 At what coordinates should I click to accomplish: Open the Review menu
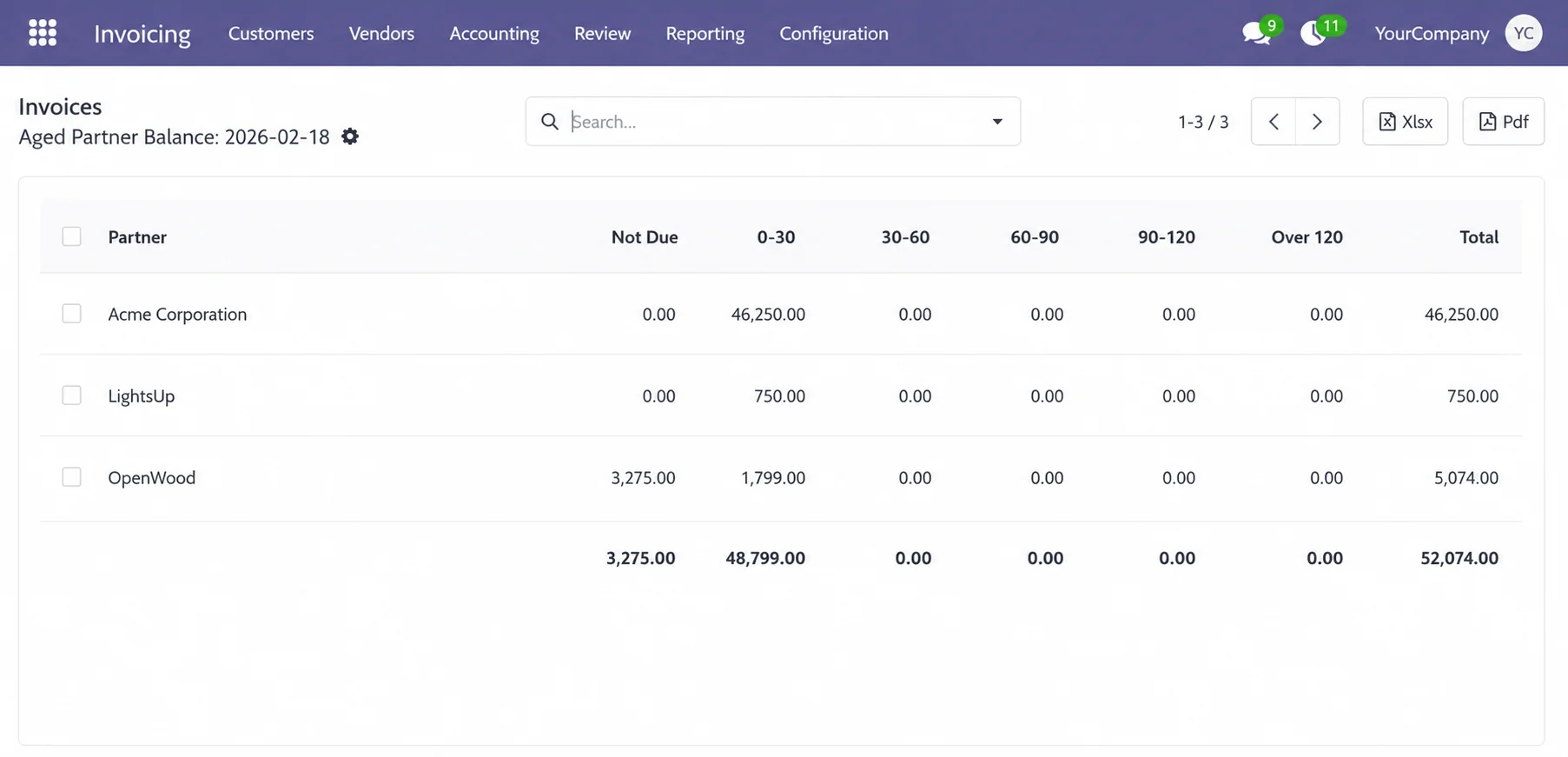click(602, 33)
